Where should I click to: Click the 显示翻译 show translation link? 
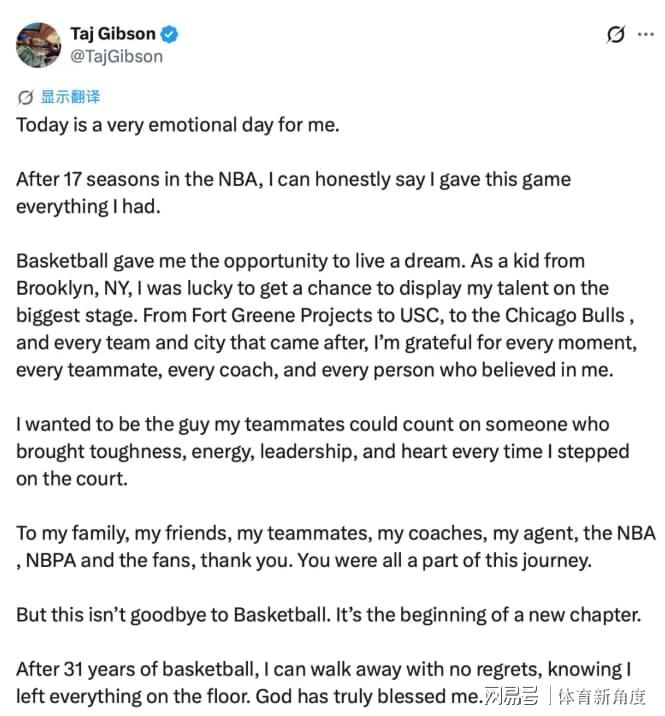[x=70, y=97]
